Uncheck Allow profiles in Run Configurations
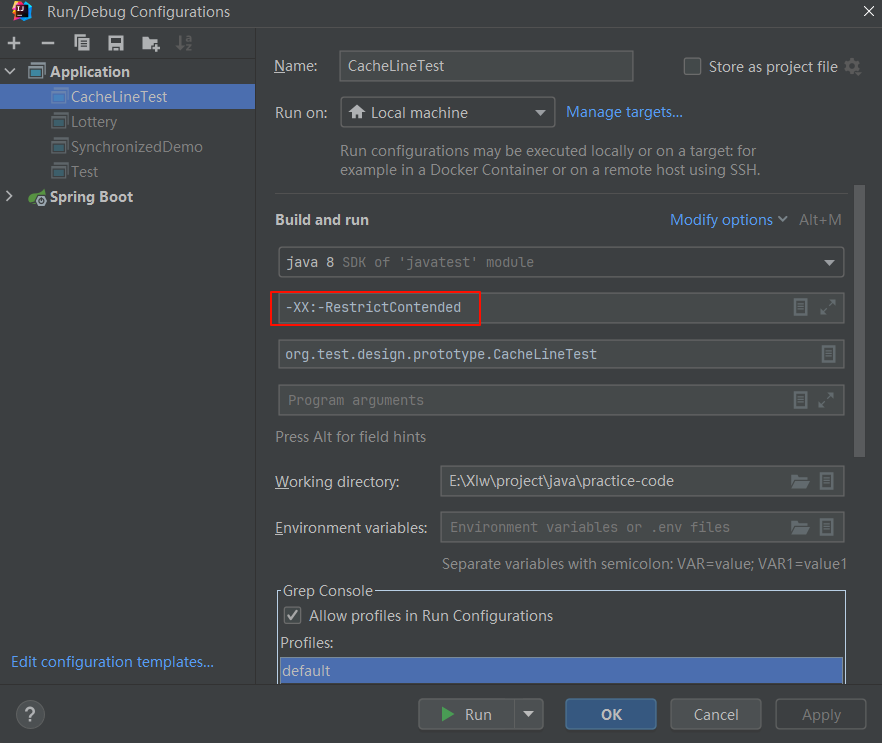This screenshot has width=882, height=743. coord(292,616)
